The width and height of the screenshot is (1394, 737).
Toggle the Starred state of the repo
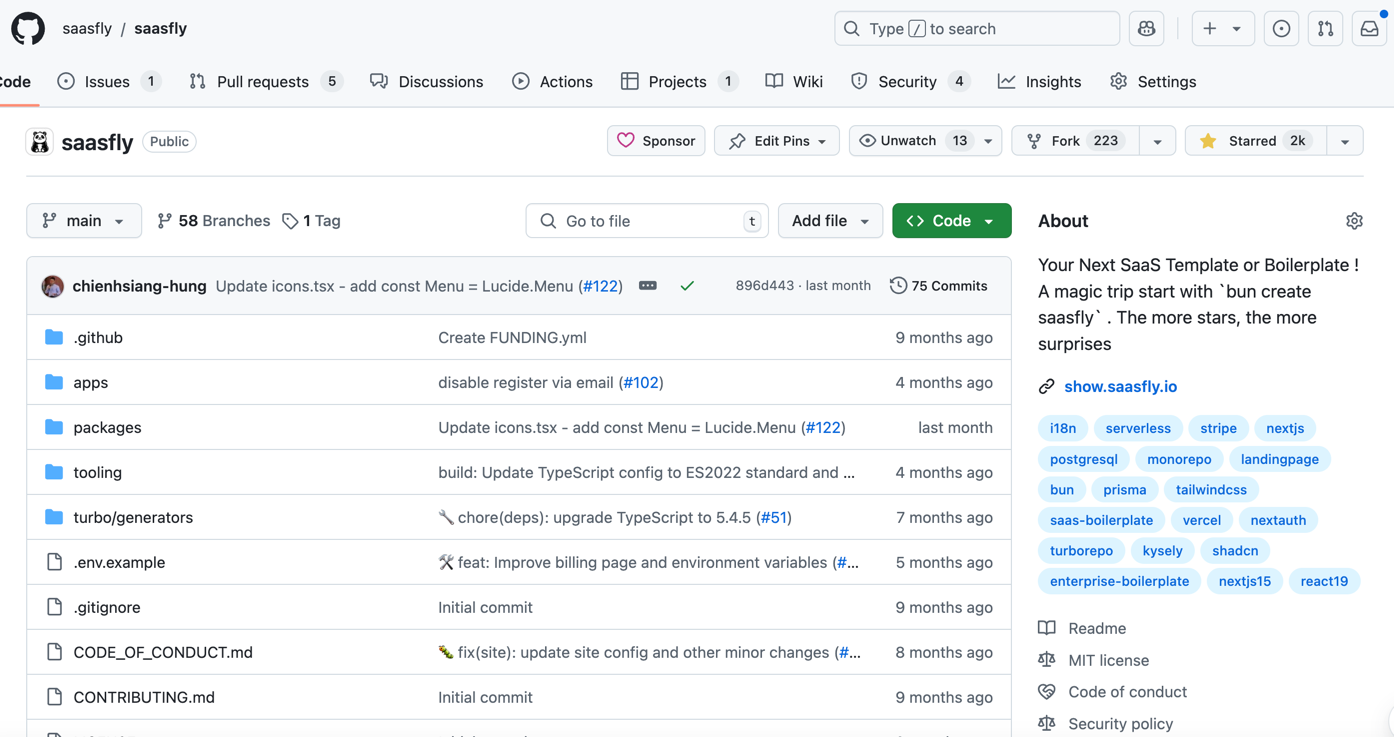coord(1254,140)
